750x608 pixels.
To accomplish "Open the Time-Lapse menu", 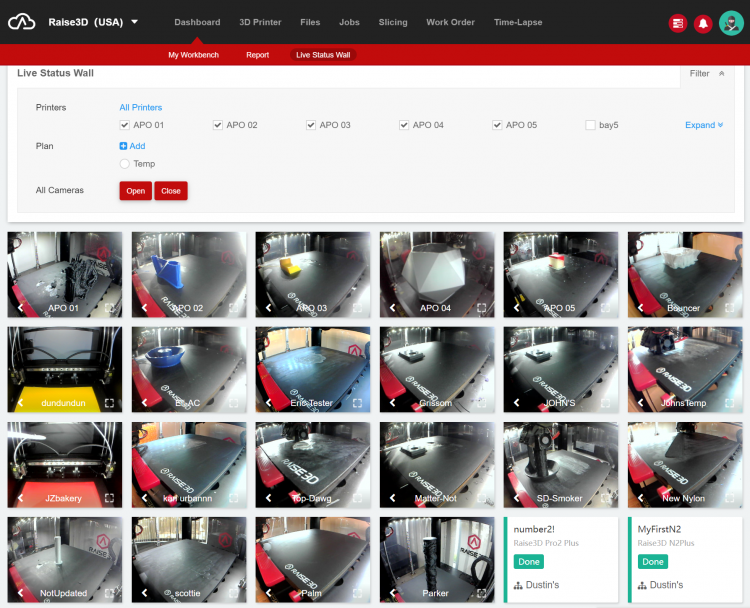I will [x=518, y=22].
